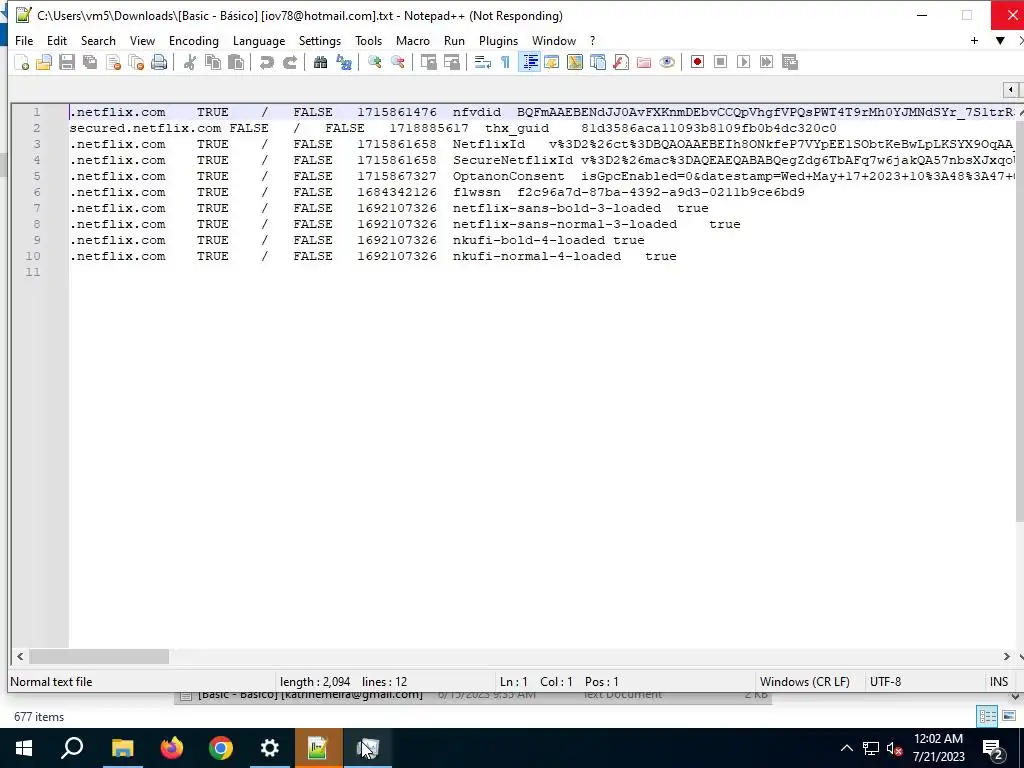Click the Zoom Out magnifier icon
Image resolution: width=1024 pixels, height=768 pixels.
pos(397,62)
